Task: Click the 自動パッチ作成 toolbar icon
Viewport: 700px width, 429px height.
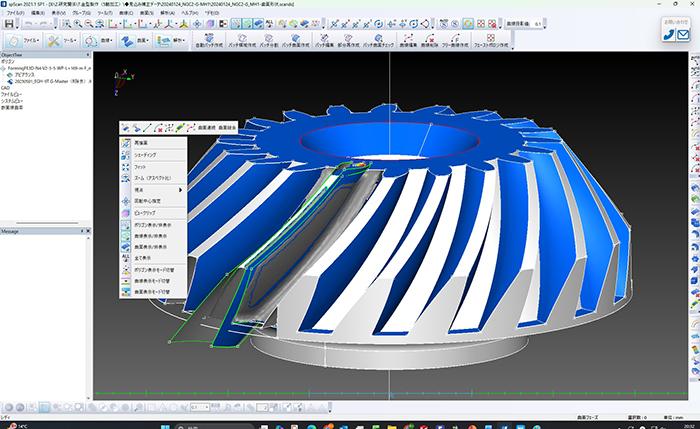Action: pos(210,40)
